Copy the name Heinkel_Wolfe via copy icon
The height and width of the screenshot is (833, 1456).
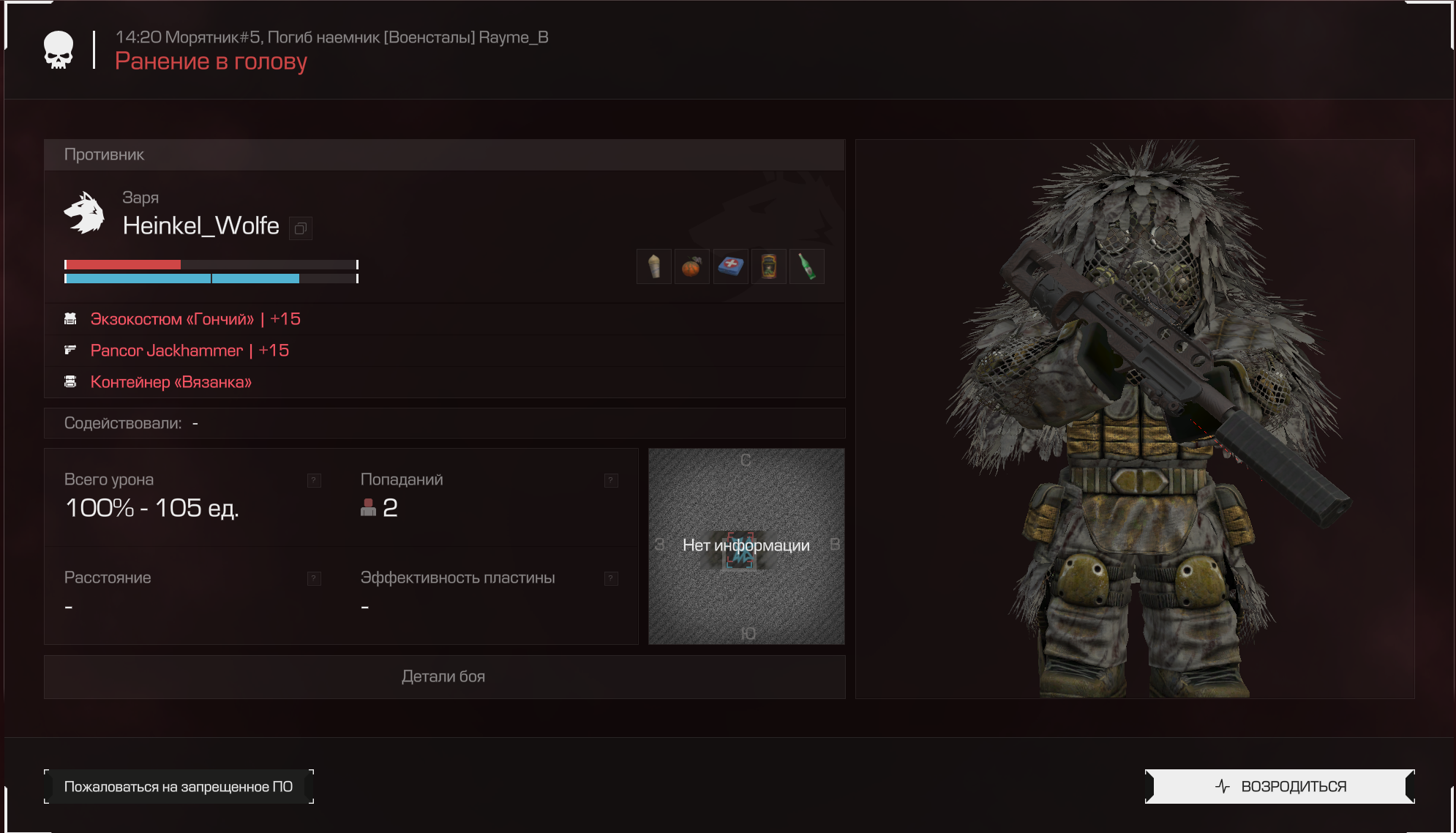tap(301, 228)
